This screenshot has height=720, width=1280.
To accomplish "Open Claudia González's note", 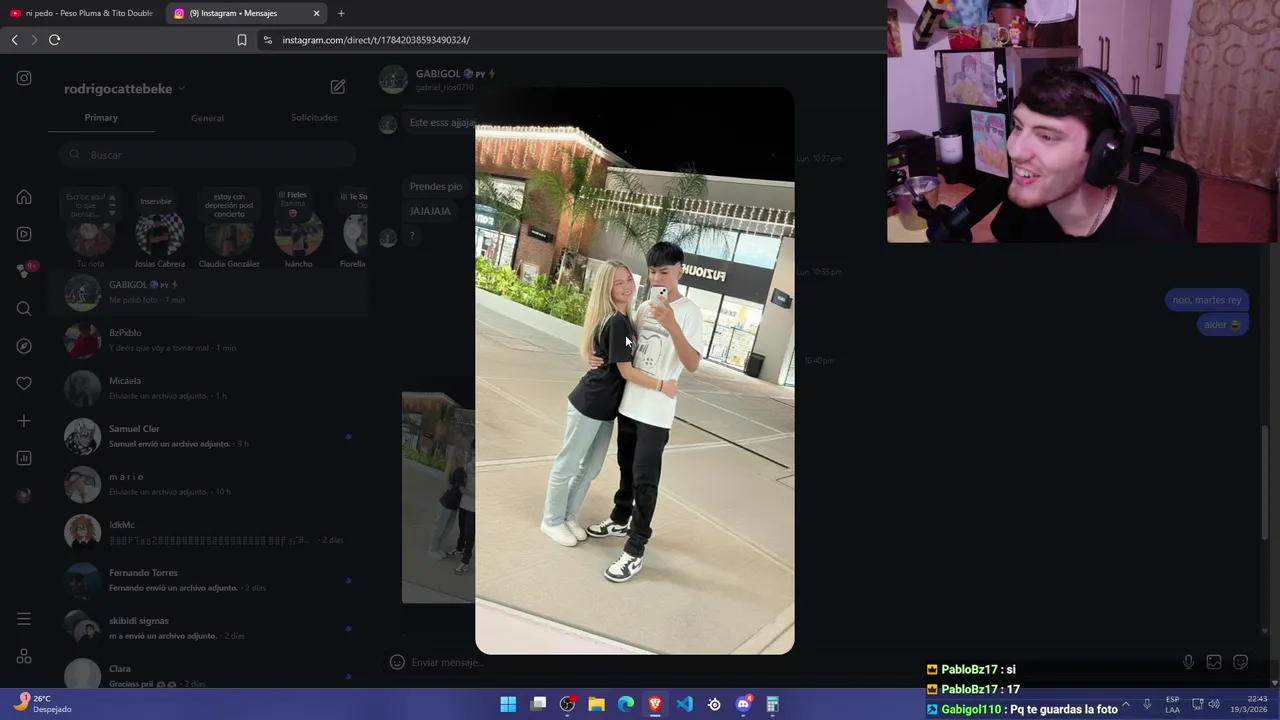I will (229, 229).
